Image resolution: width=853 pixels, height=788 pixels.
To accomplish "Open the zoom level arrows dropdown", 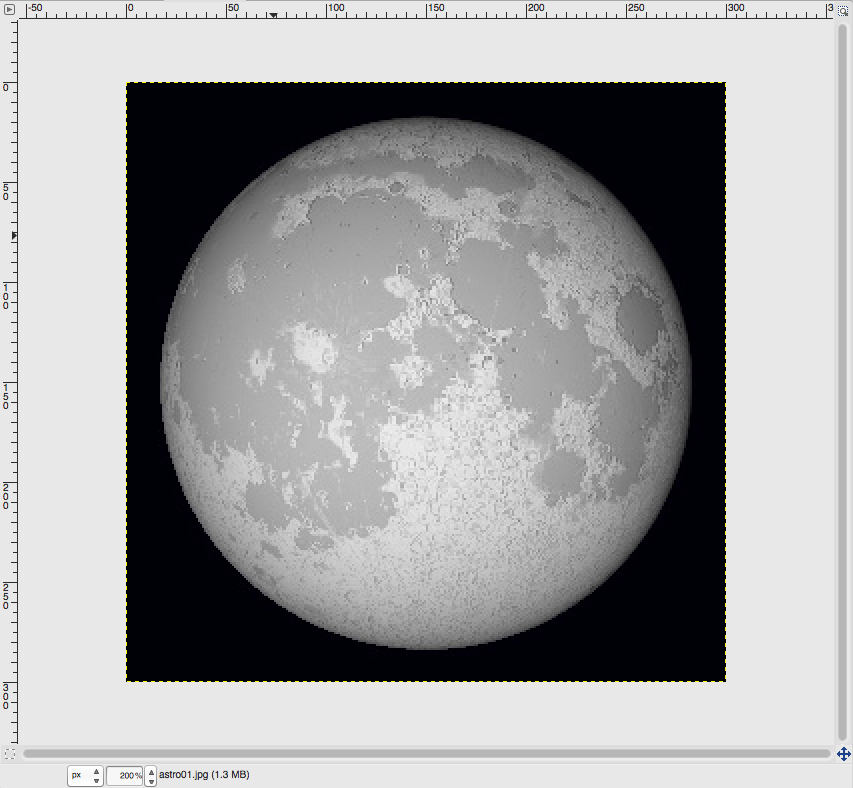I will point(151,775).
